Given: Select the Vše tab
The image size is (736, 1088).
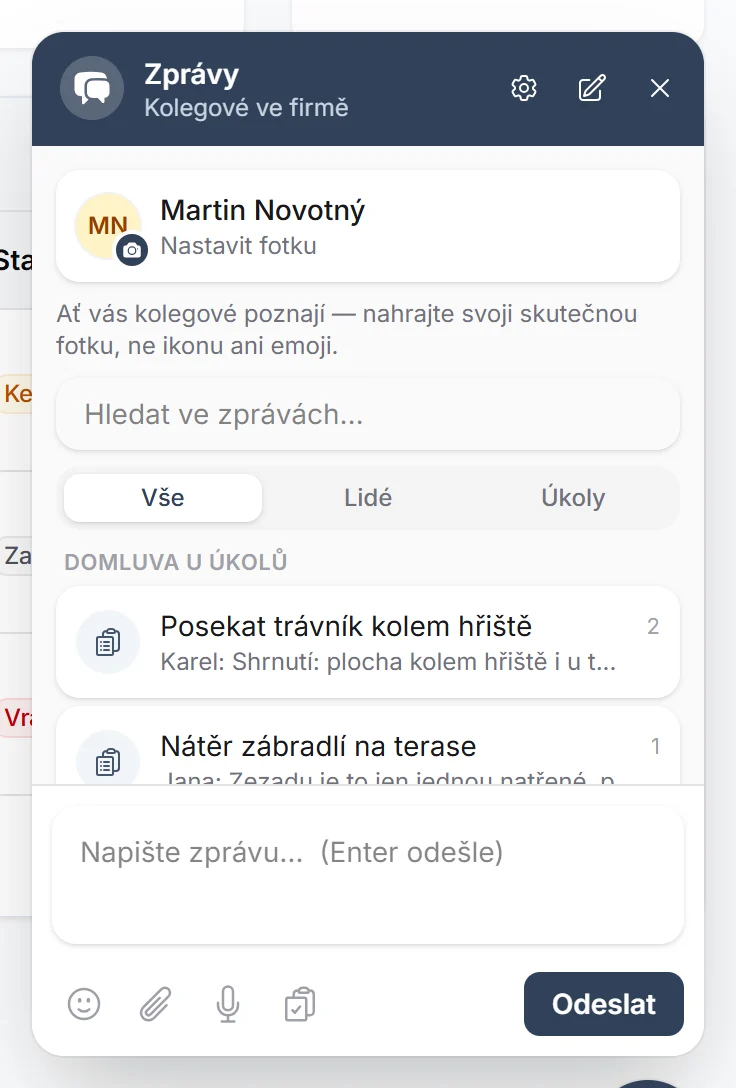Looking at the screenshot, I should [x=163, y=498].
